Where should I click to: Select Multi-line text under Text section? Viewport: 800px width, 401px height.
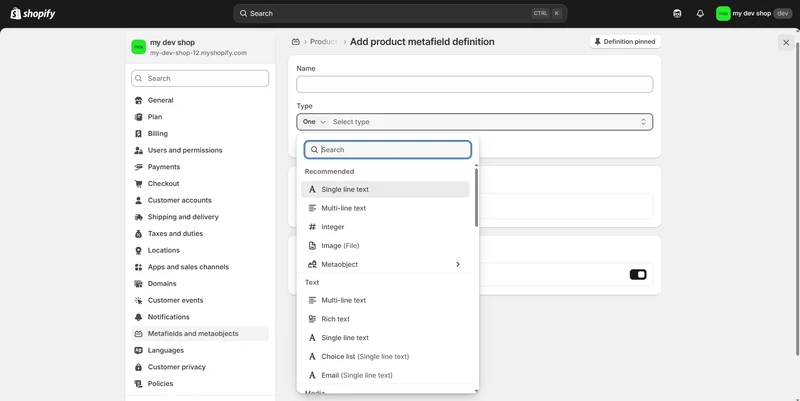pyautogui.click(x=385, y=300)
